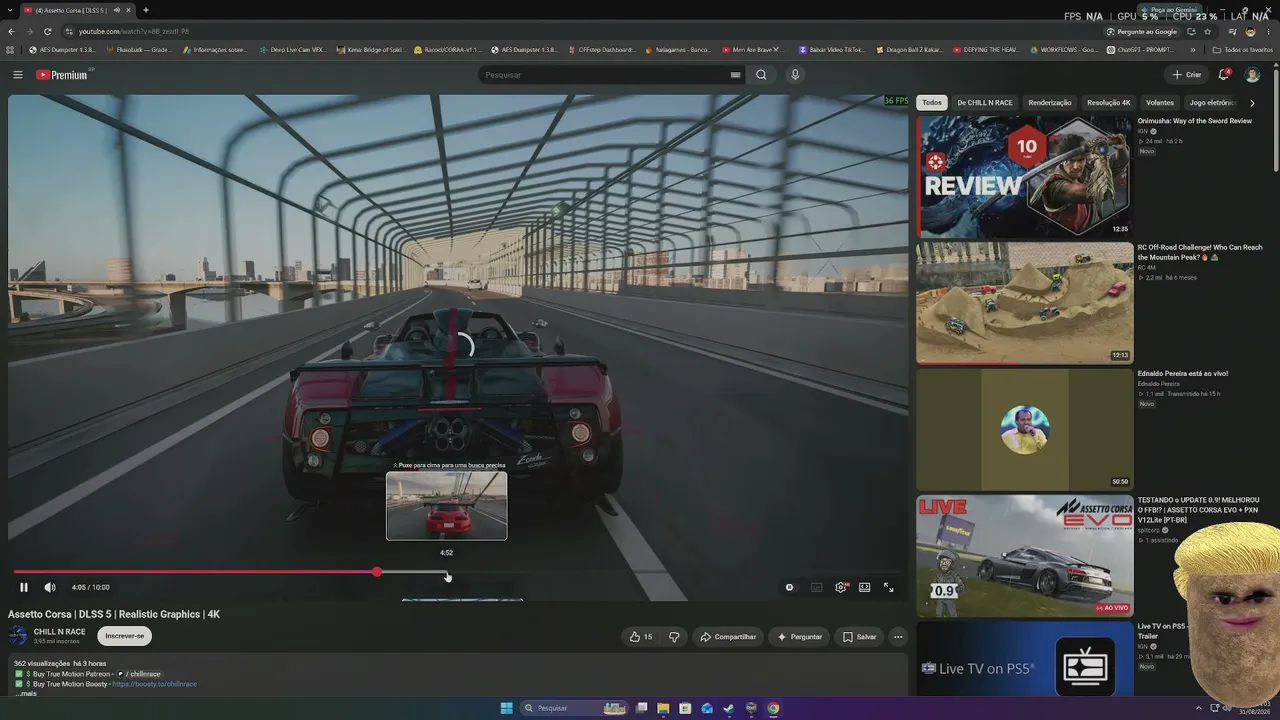Open the boosty.to/chillnrace link
Image resolution: width=1280 pixels, height=720 pixels.
pos(154,684)
